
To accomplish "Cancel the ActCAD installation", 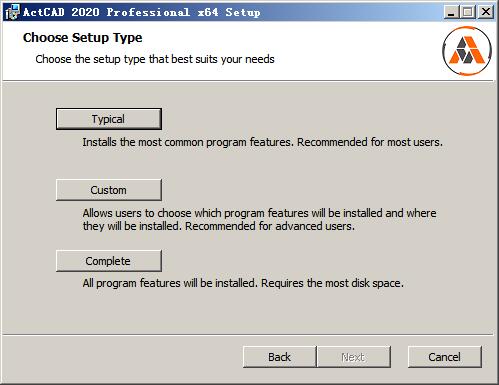I will pos(445,357).
